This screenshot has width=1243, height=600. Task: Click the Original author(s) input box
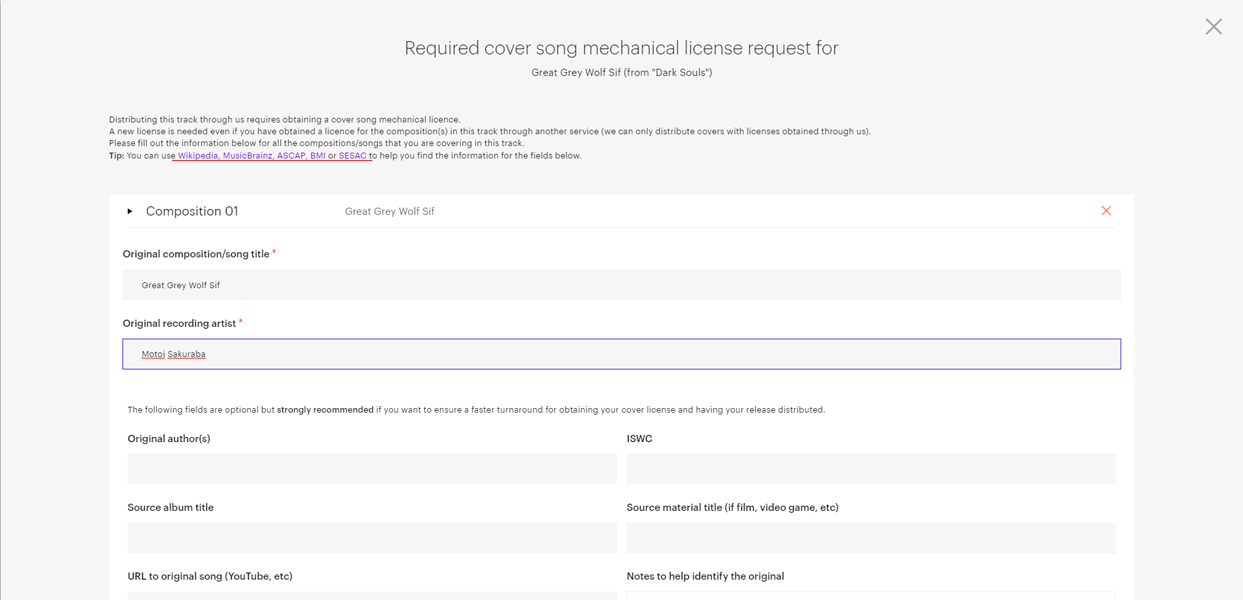[371, 468]
